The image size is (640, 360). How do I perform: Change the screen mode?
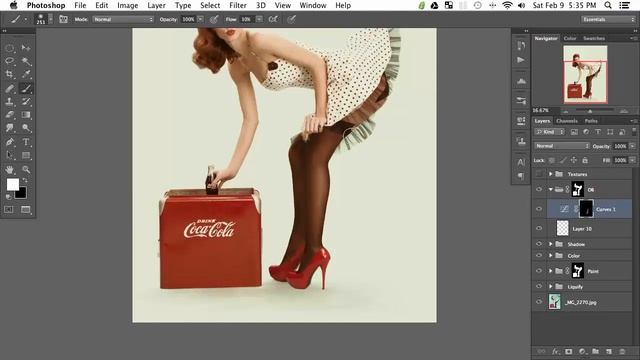point(26,209)
